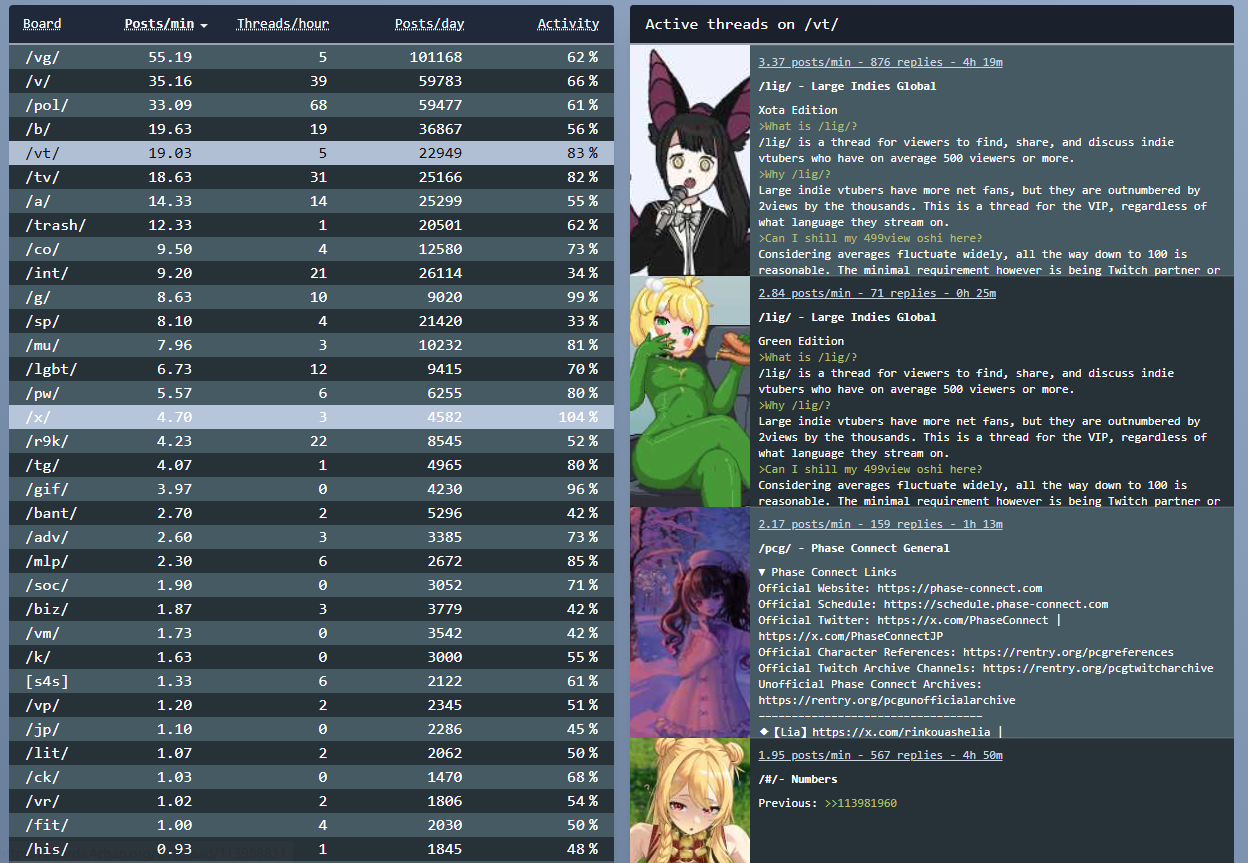Sort by Posts/day column header
1248x863 pixels.
[430, 24]
